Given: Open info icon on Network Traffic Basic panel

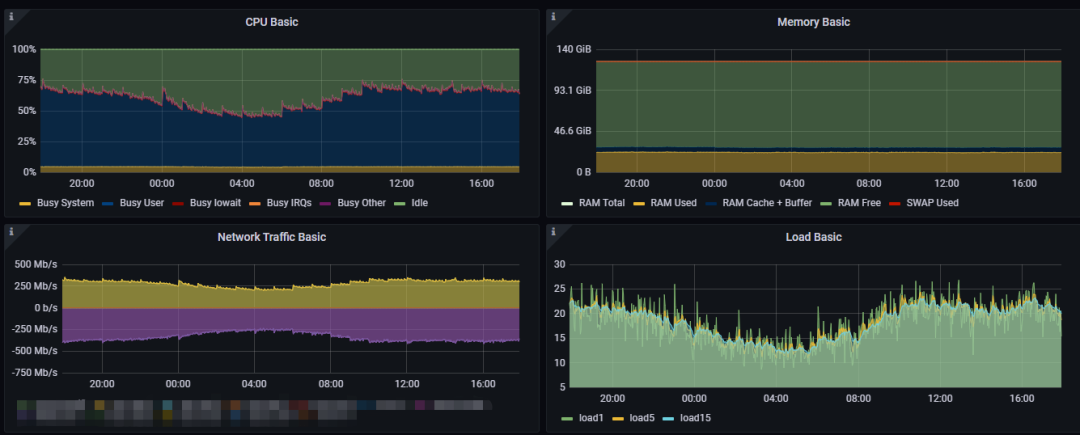Looking at the screenshot, I should point(12,231).
